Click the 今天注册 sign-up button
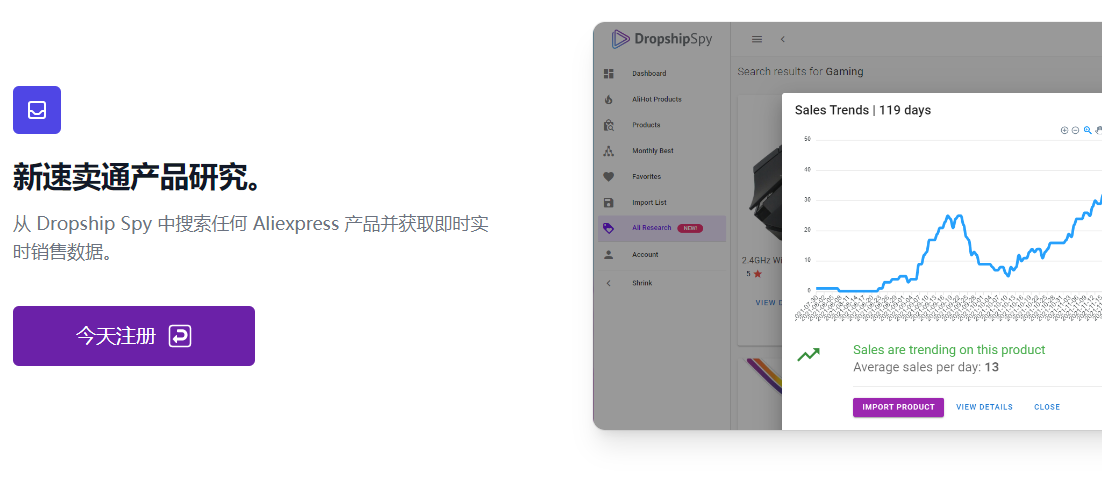 (134, 336)
